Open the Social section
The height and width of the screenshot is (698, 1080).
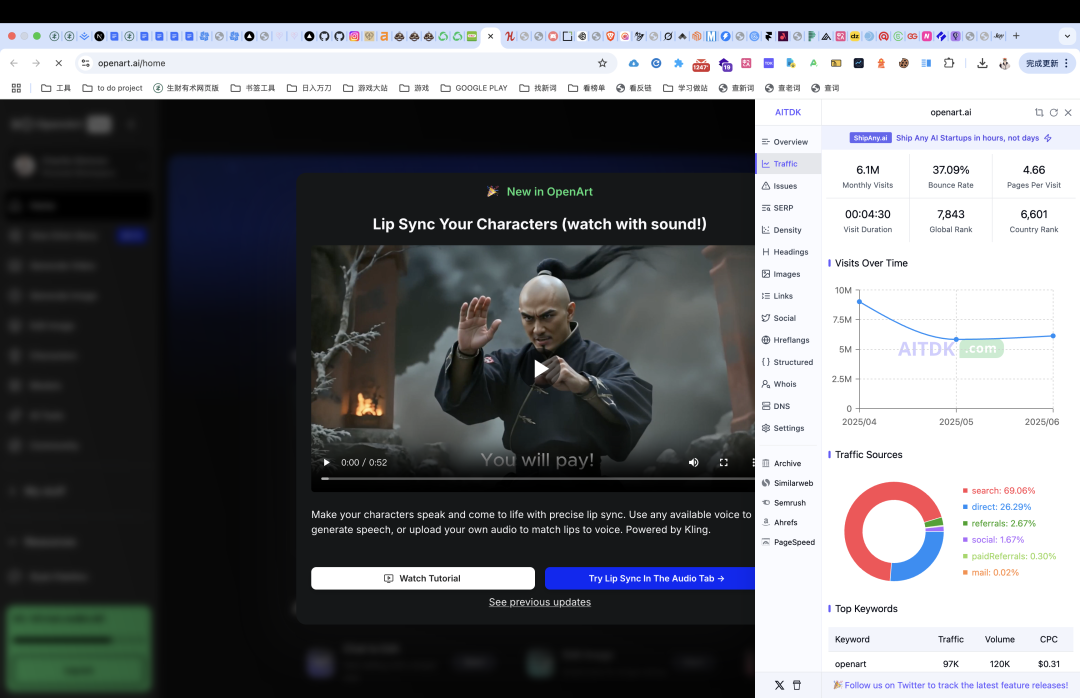[778, 318]
